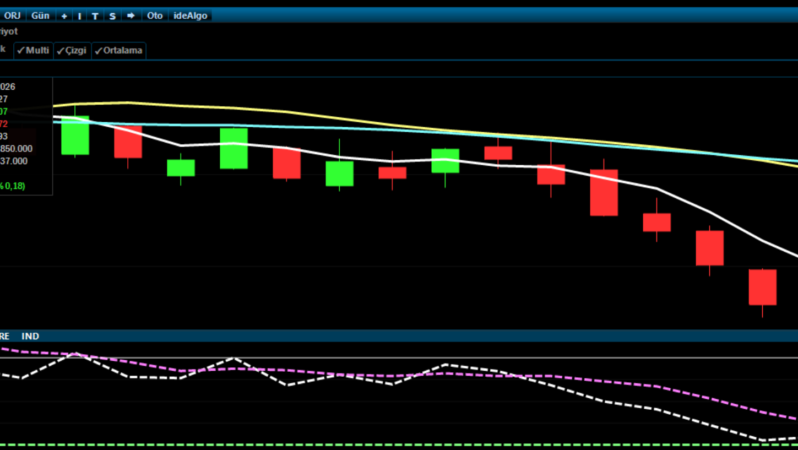Click the first green candlestick
Screen dimensions: 798x450
[75, 135]
